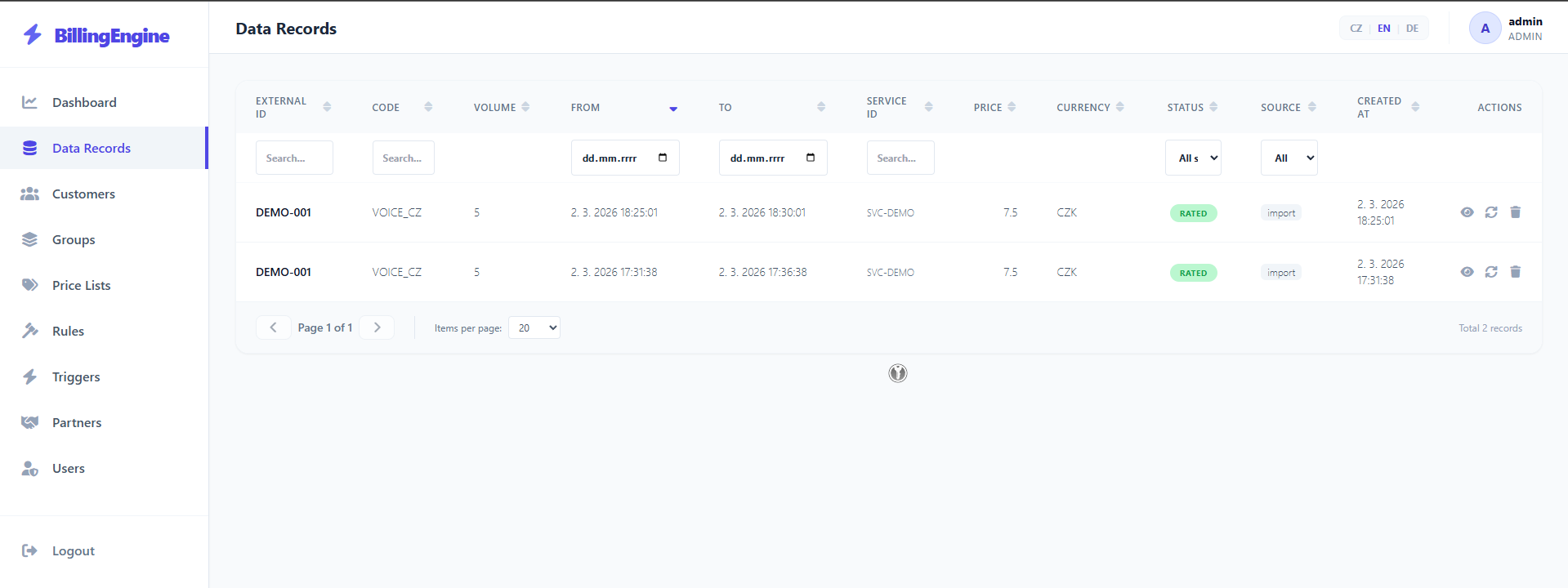
Task: Click the Dashboard chart icon in sidebar
Action: click(x=29, y=102)
